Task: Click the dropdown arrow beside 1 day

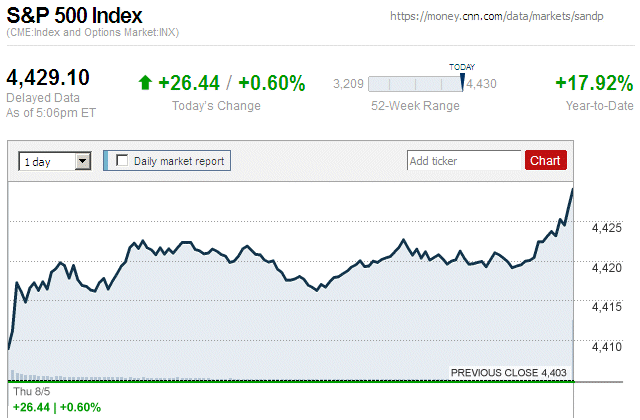Action: click(82, 160)
